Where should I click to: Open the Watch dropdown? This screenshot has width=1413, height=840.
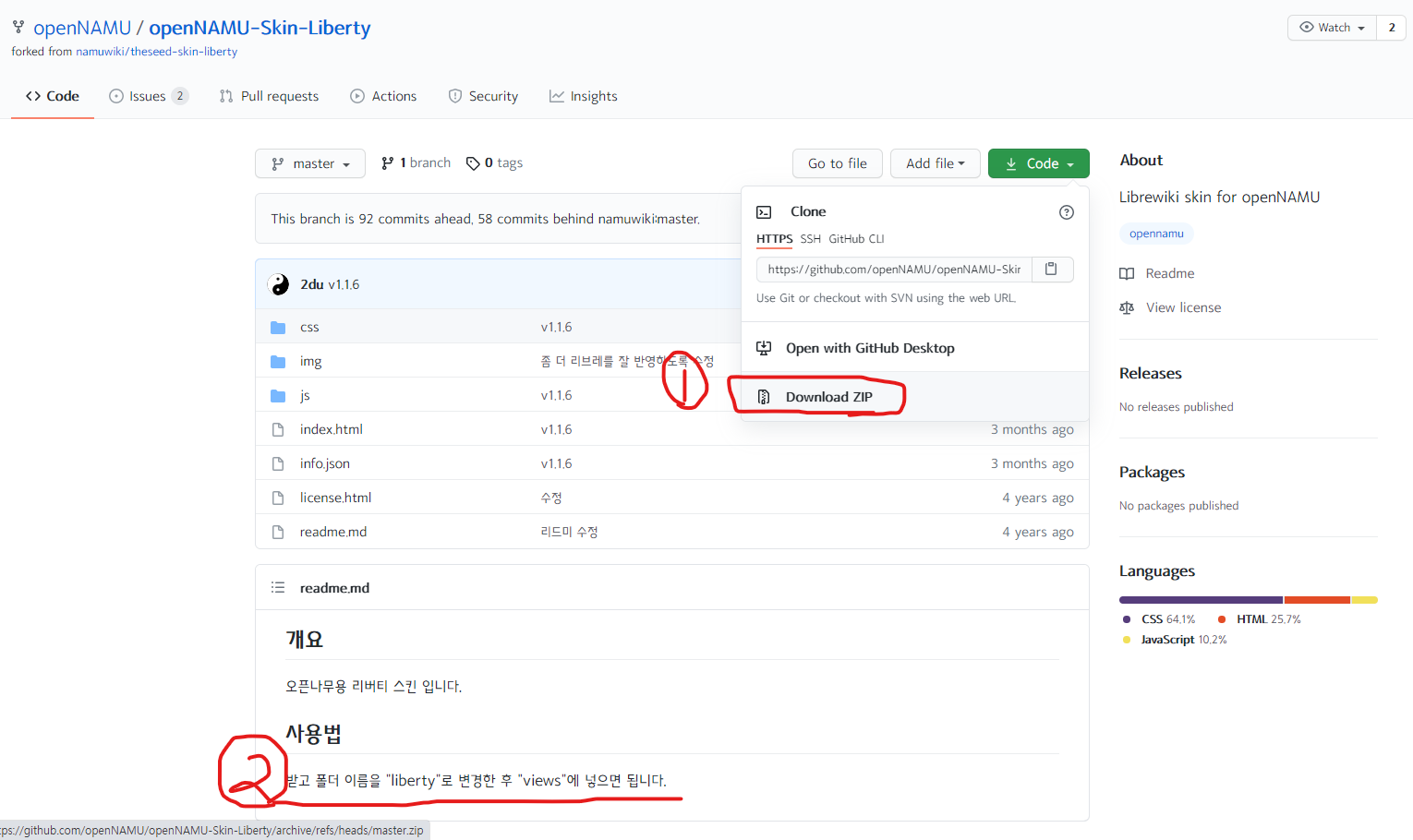click(1332, 28)
